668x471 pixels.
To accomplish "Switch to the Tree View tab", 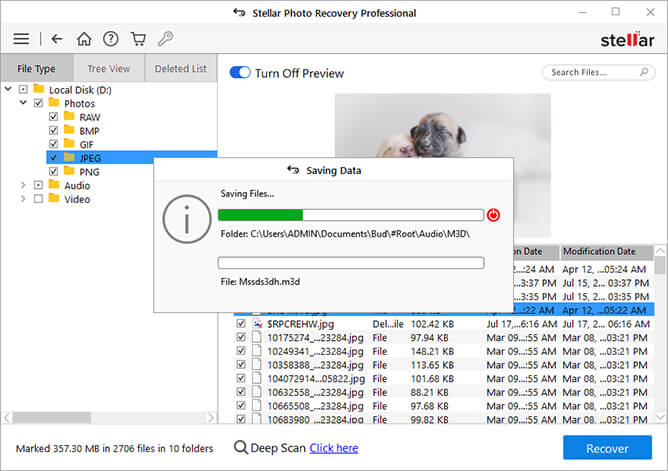I will click(108, 69).
